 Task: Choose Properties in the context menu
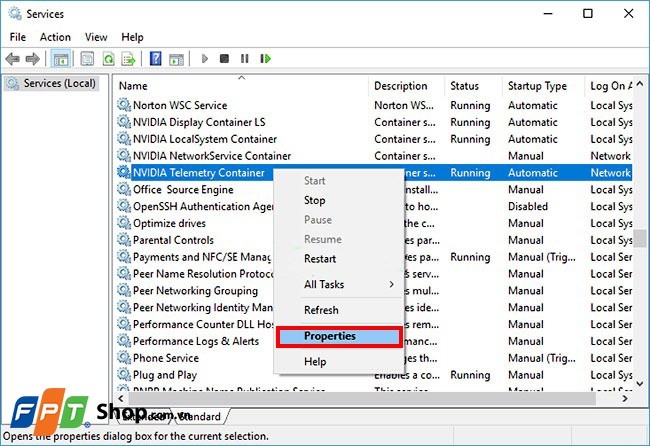[339, 336]
